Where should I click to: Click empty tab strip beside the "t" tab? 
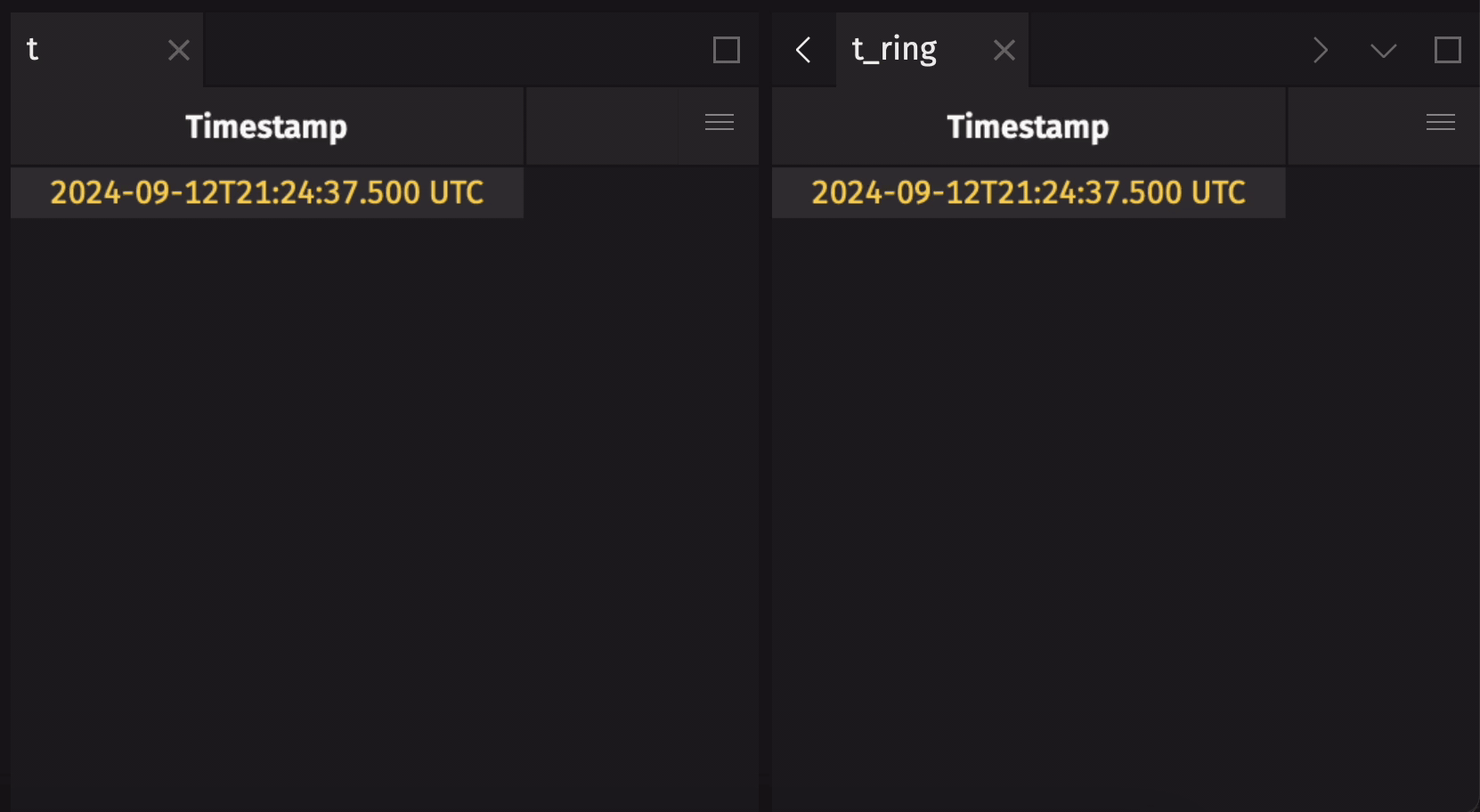pos(445,50)
